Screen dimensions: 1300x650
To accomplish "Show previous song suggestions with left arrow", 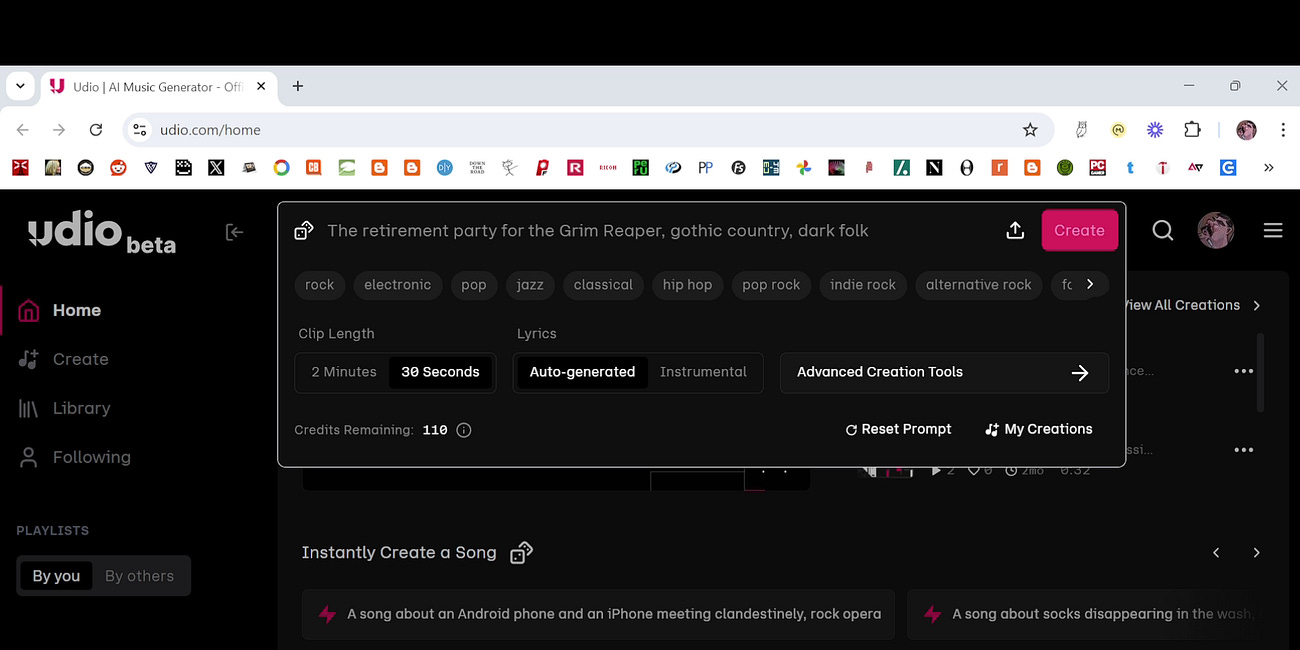I will click(1216, 552).
